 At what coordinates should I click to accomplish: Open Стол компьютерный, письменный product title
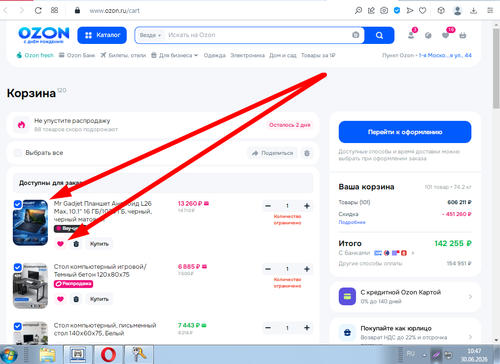coord(105,329)
